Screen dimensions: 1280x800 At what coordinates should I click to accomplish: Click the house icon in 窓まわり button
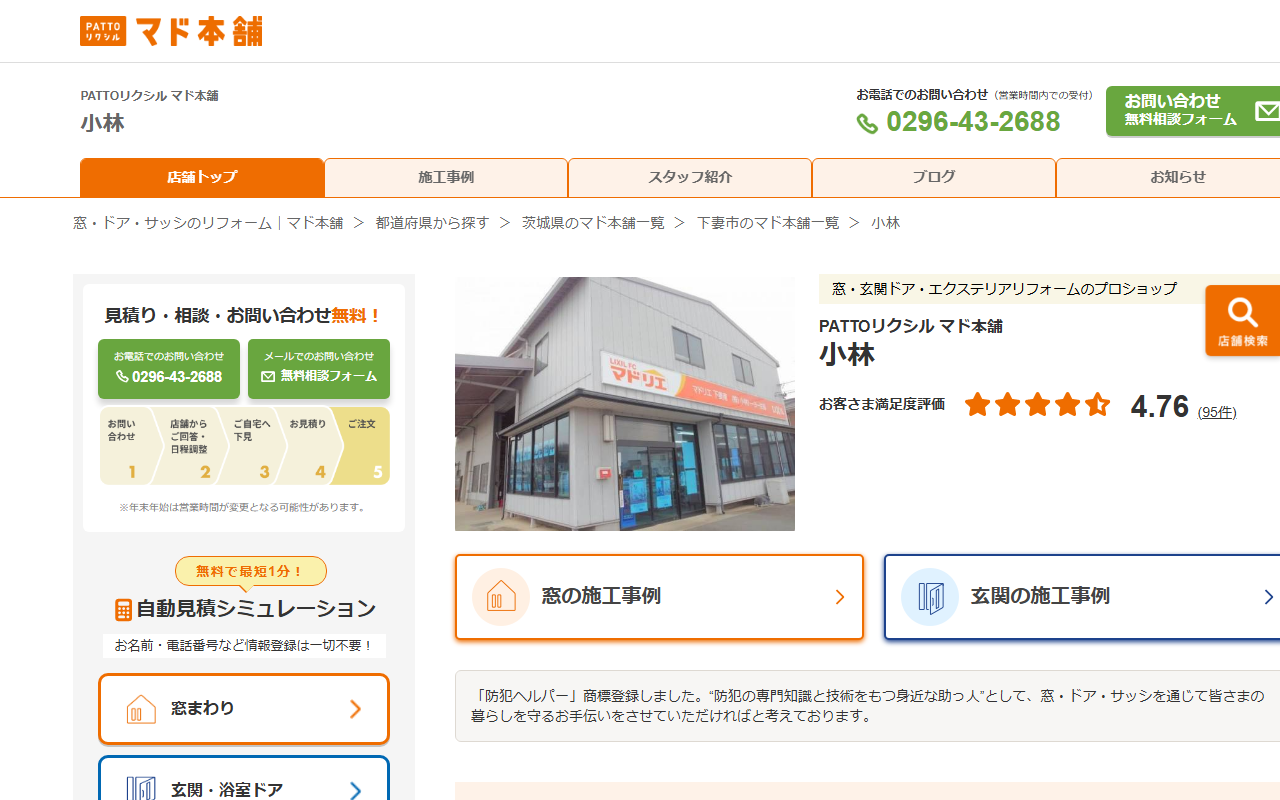point(141,709)
